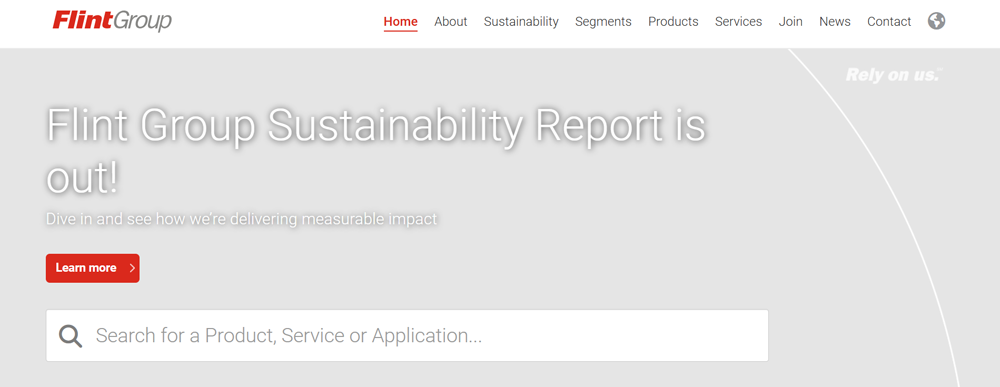The height and width of the screenshot is (387, 1000).
Task: Open the Segments menu
Action: click(603, 22)
